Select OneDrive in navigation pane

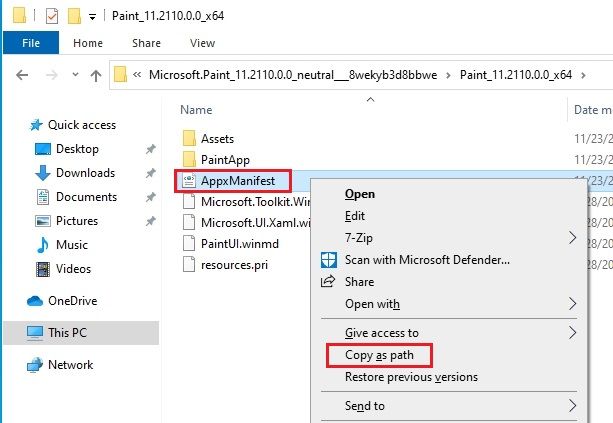(x=73, y=301)
